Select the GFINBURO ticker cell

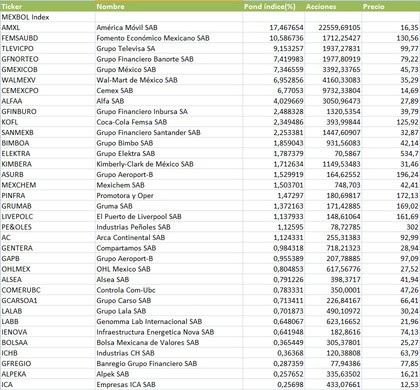click(x=48, y=111)
